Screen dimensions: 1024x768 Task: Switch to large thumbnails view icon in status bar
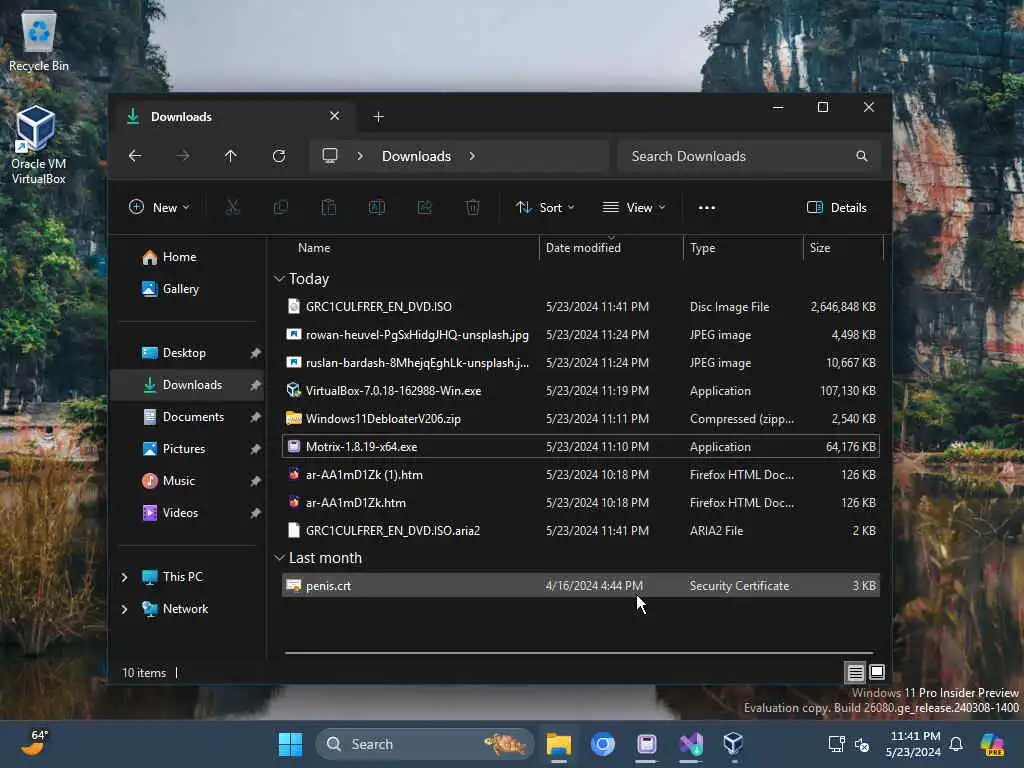coord(877,672)
